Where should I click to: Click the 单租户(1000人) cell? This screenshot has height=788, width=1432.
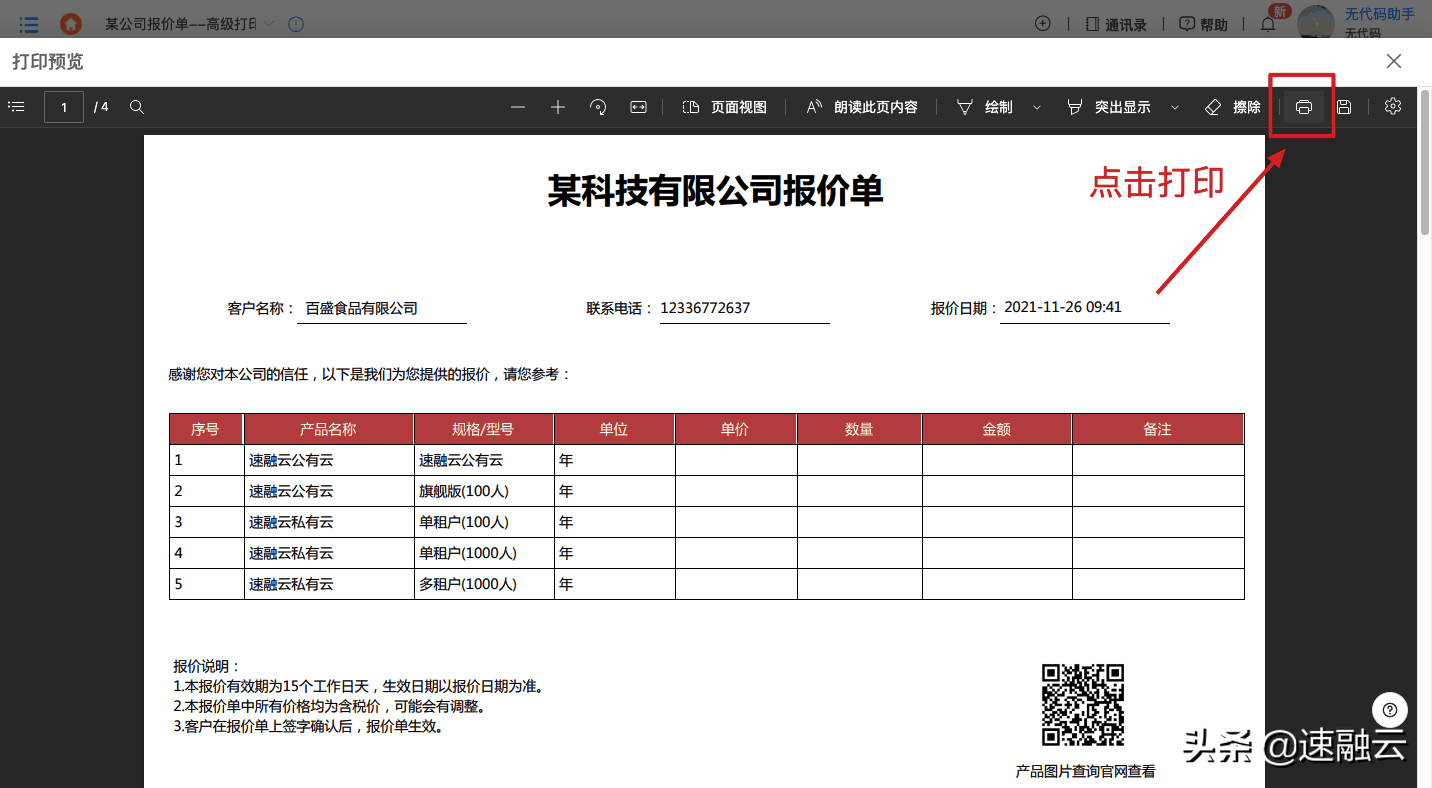[484, 553]
